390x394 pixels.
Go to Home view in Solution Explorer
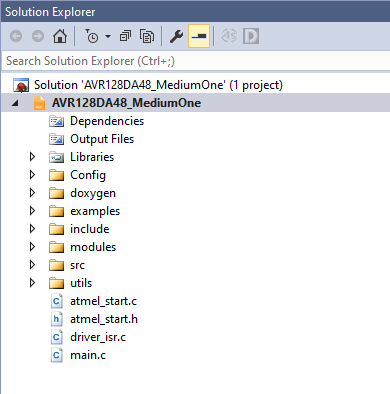[x=60, y=36]
